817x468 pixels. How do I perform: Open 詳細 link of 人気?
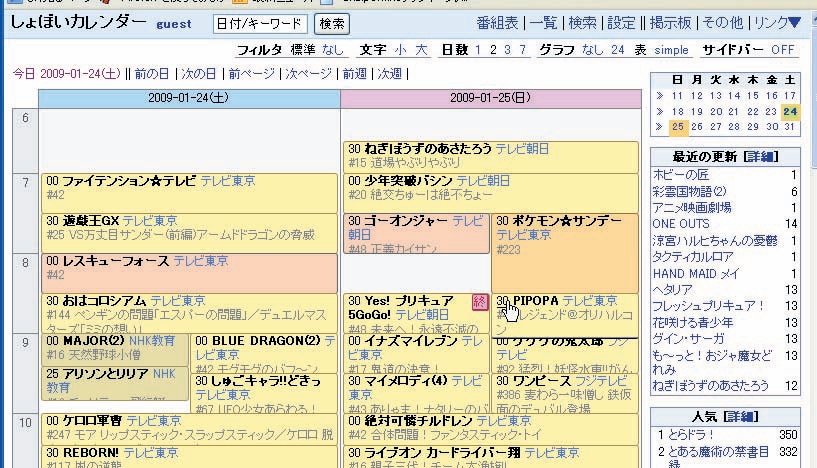[x=741, y=416]
